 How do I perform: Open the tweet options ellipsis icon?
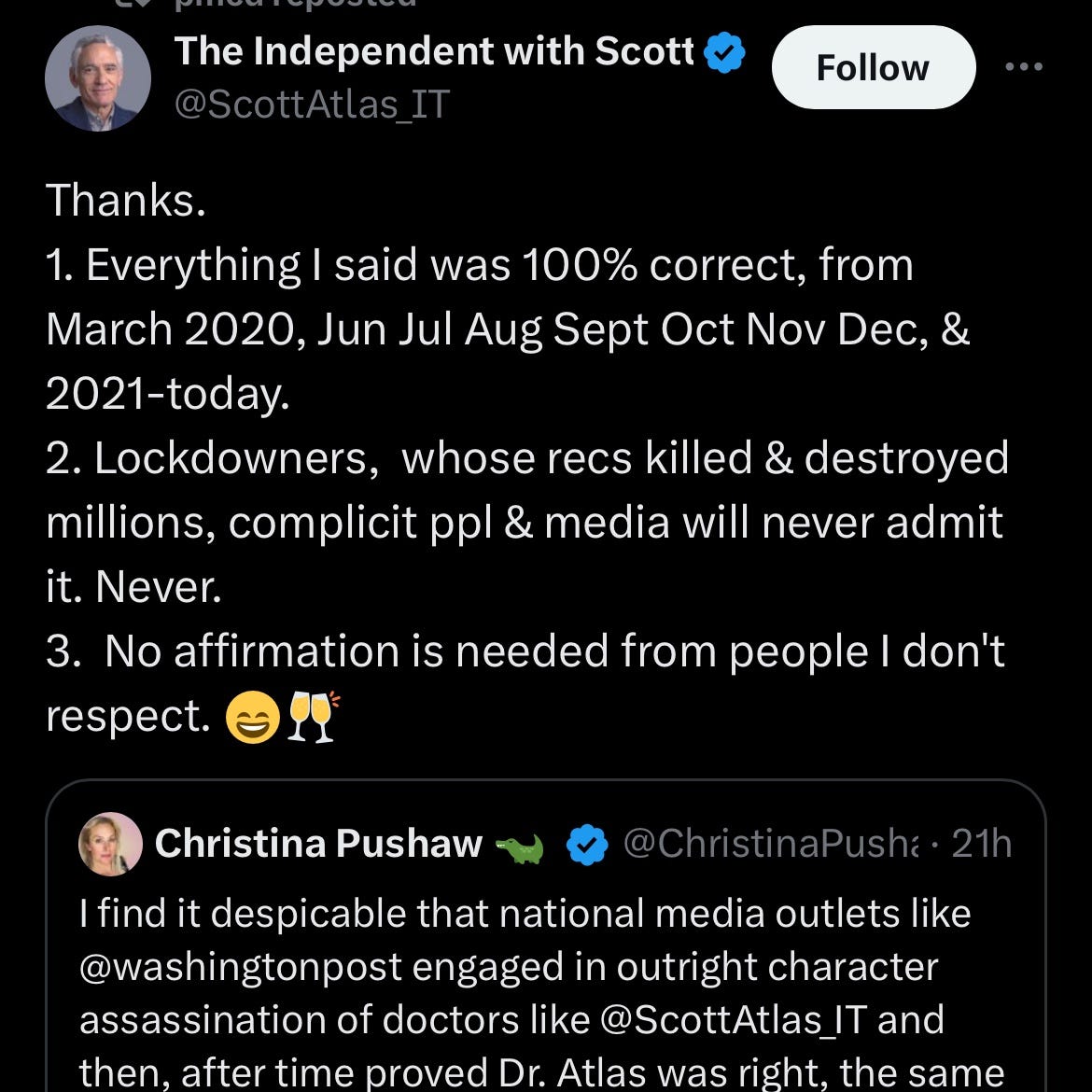[x=1025, y=65]
